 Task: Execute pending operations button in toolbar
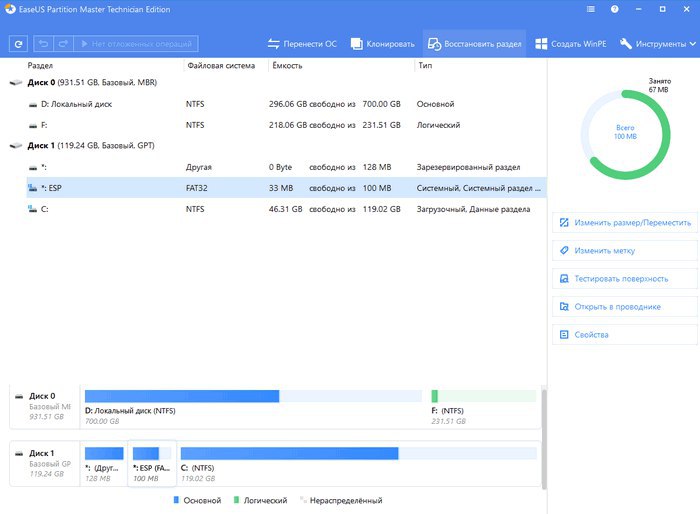coord(136,44)
